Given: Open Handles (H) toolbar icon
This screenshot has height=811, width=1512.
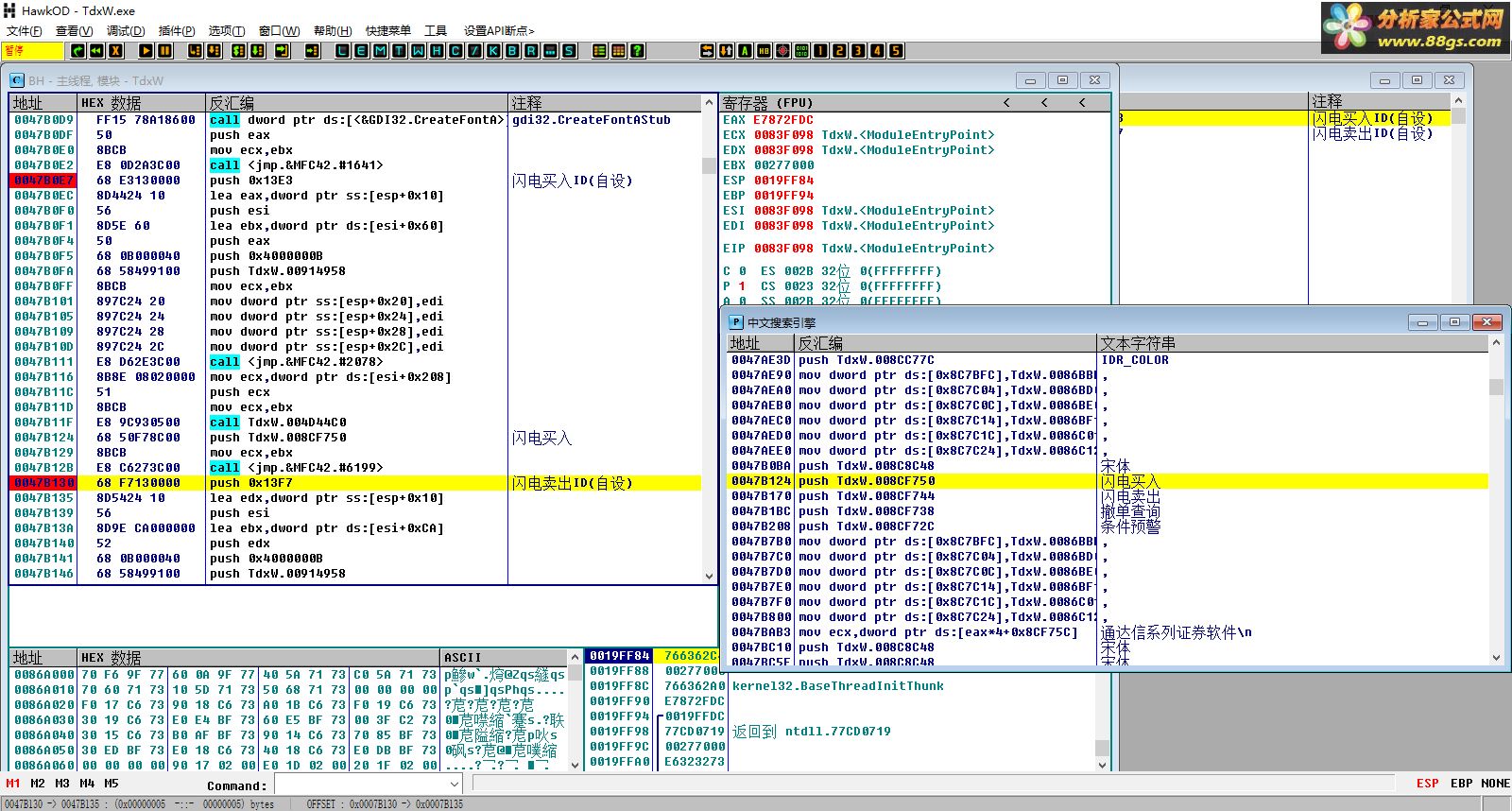Looking at the screenshot, I should [437, 51].
